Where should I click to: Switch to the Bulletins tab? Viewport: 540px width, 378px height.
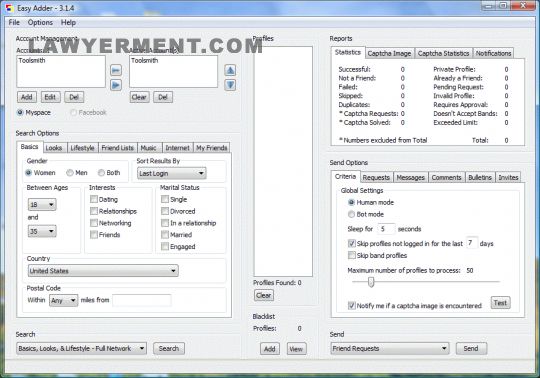coord(480,177)
